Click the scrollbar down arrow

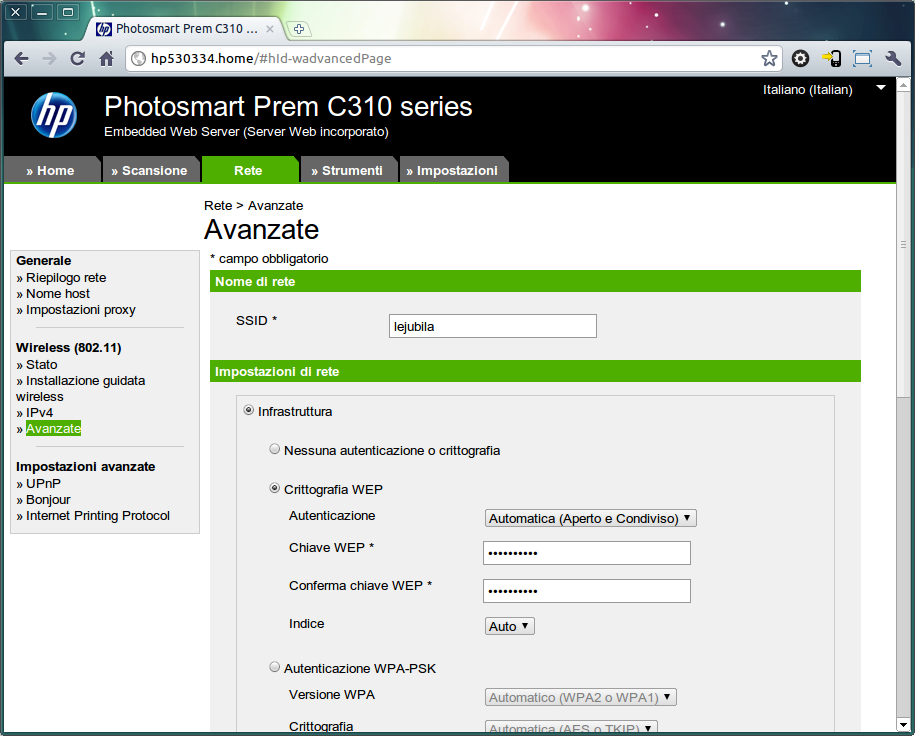(903, 725)
